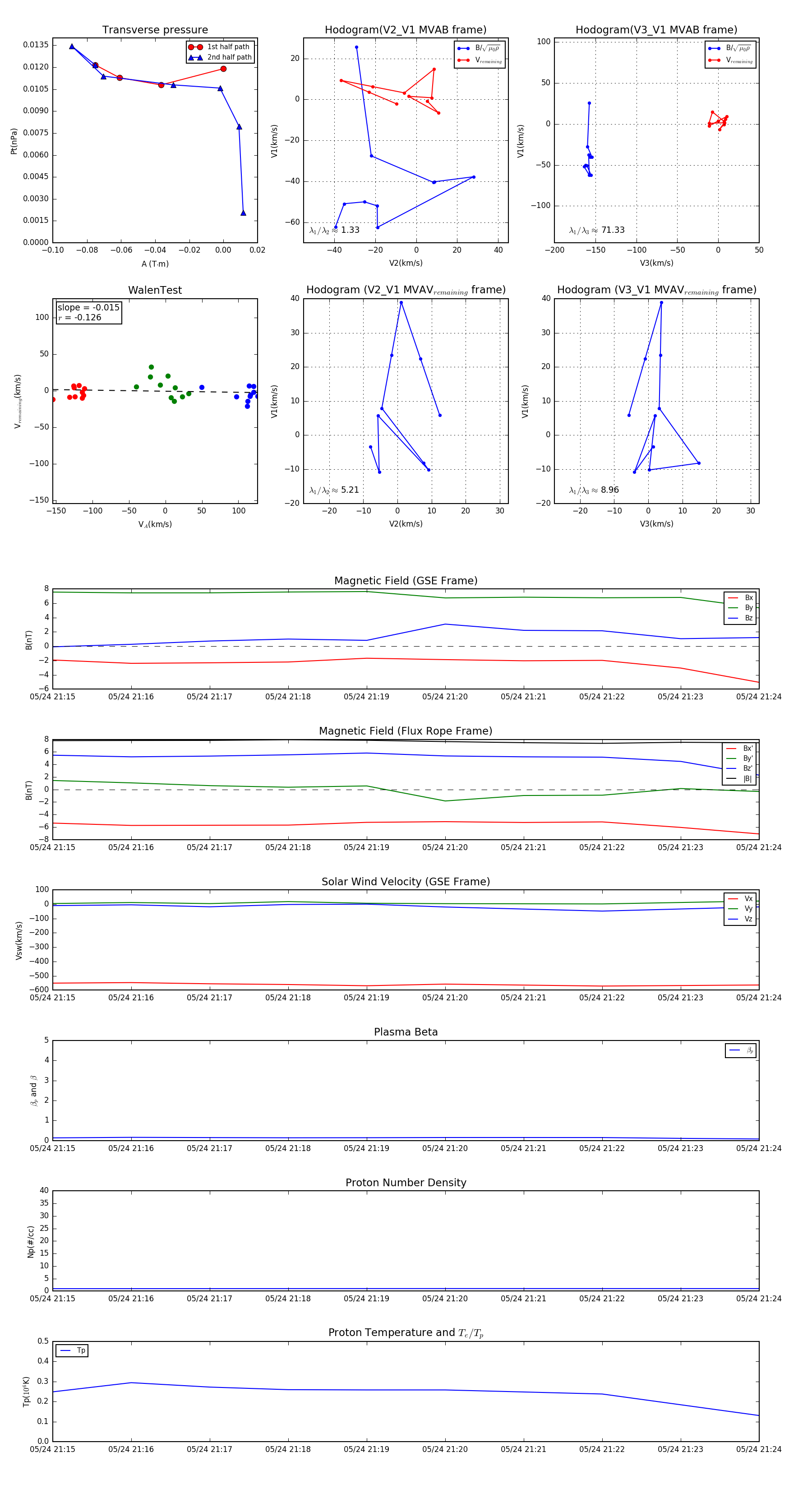Click the |B| legend entry in Flux Rope plot
812x1489 pixels.
(x=739, y=779)
